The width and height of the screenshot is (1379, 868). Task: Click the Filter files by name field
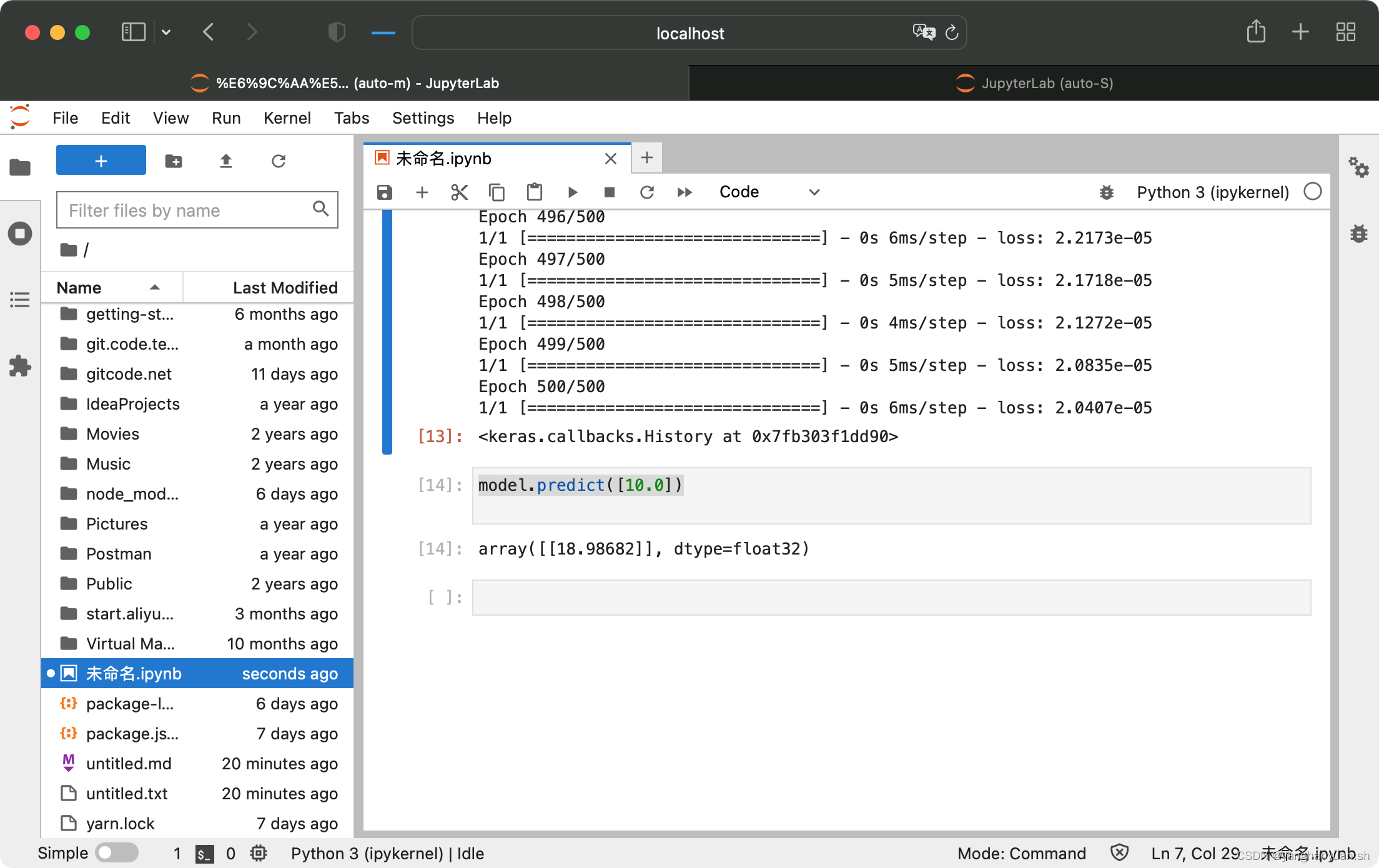coord(197,210)
